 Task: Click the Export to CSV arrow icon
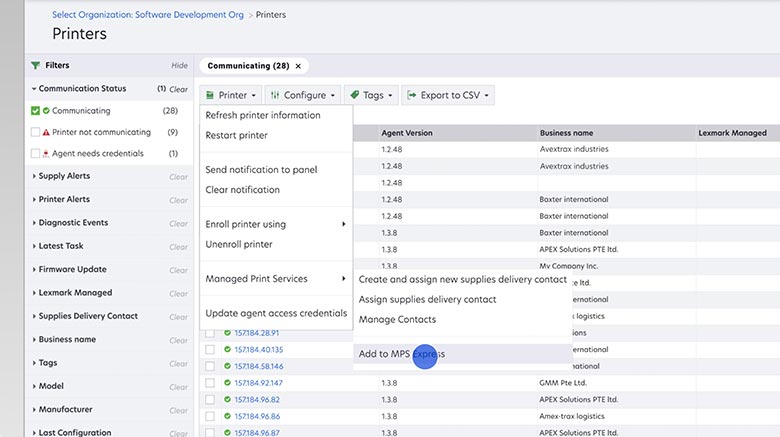tap(412, 96)
